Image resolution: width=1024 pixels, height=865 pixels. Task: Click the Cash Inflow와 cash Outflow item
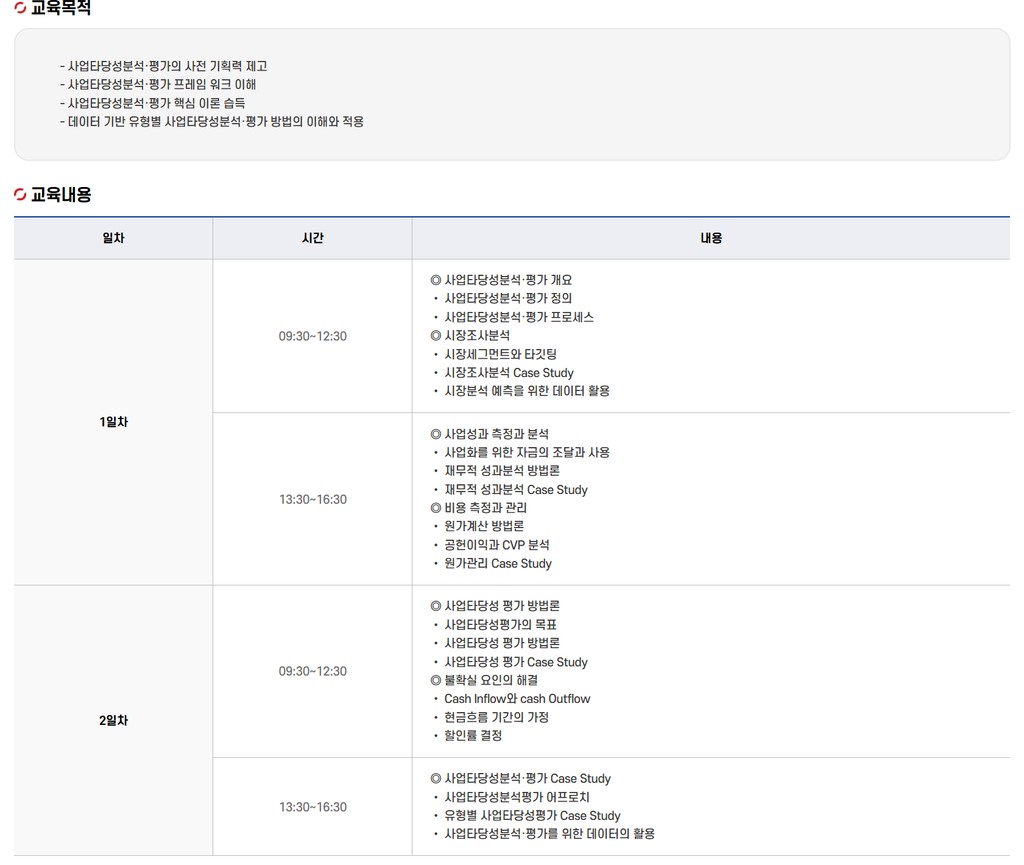tap(517, 699)
